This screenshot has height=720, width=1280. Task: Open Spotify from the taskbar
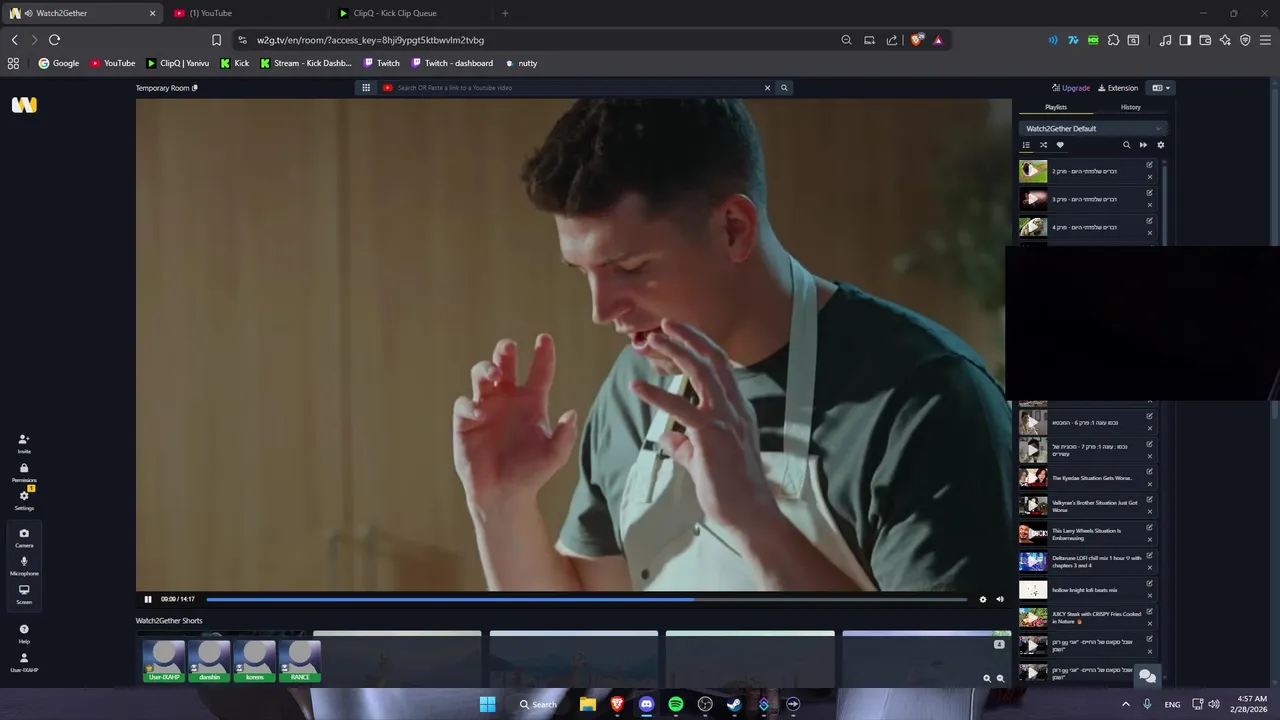click(676, 704)
